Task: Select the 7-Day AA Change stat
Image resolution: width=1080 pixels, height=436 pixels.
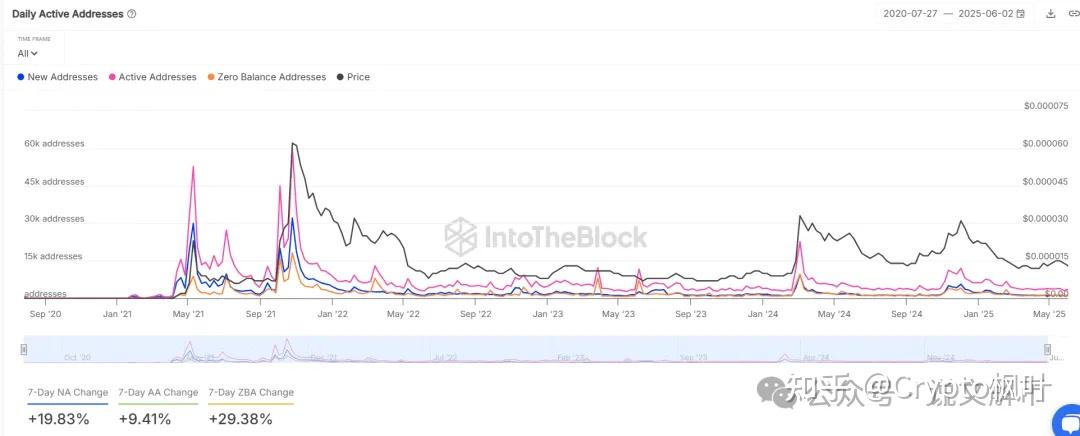Action: coord(157,392)
